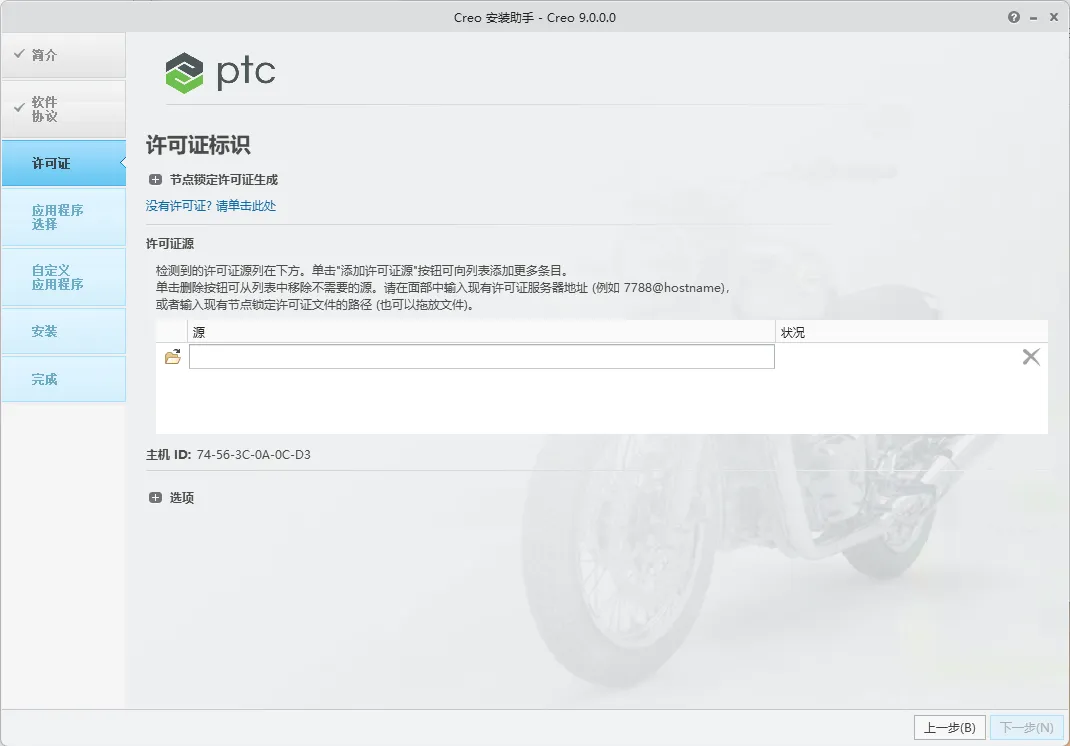Open 应用程序选择 step
Viewport: 1070px width, 746px height.
63,217
